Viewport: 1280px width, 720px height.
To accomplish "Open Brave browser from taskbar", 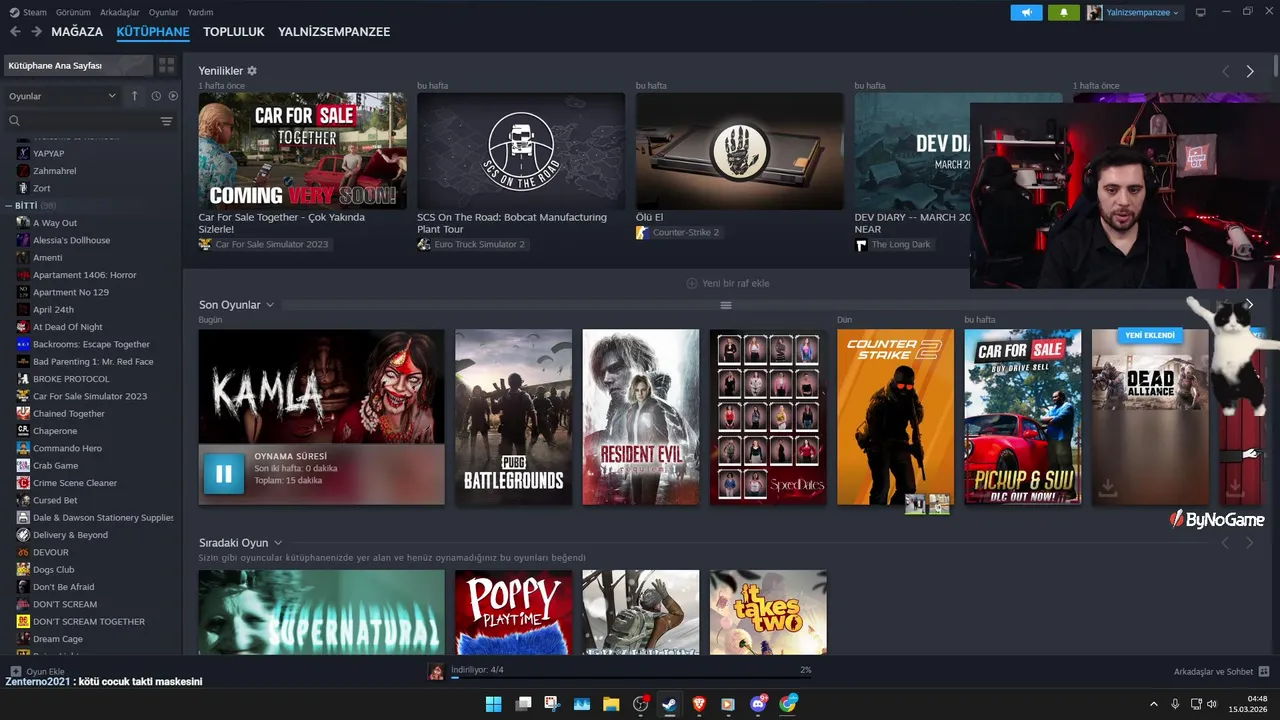I will click(699, 704).
